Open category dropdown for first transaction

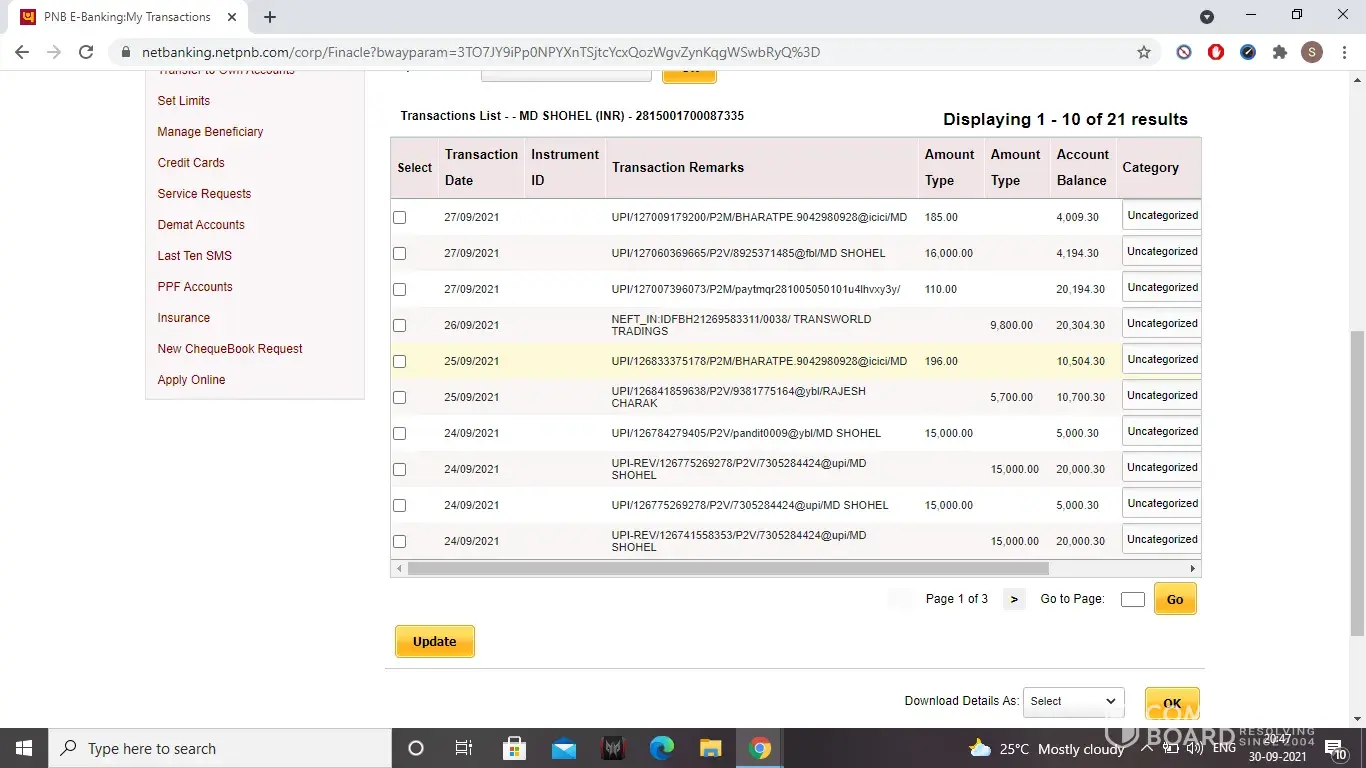[x=1161, y=216]
